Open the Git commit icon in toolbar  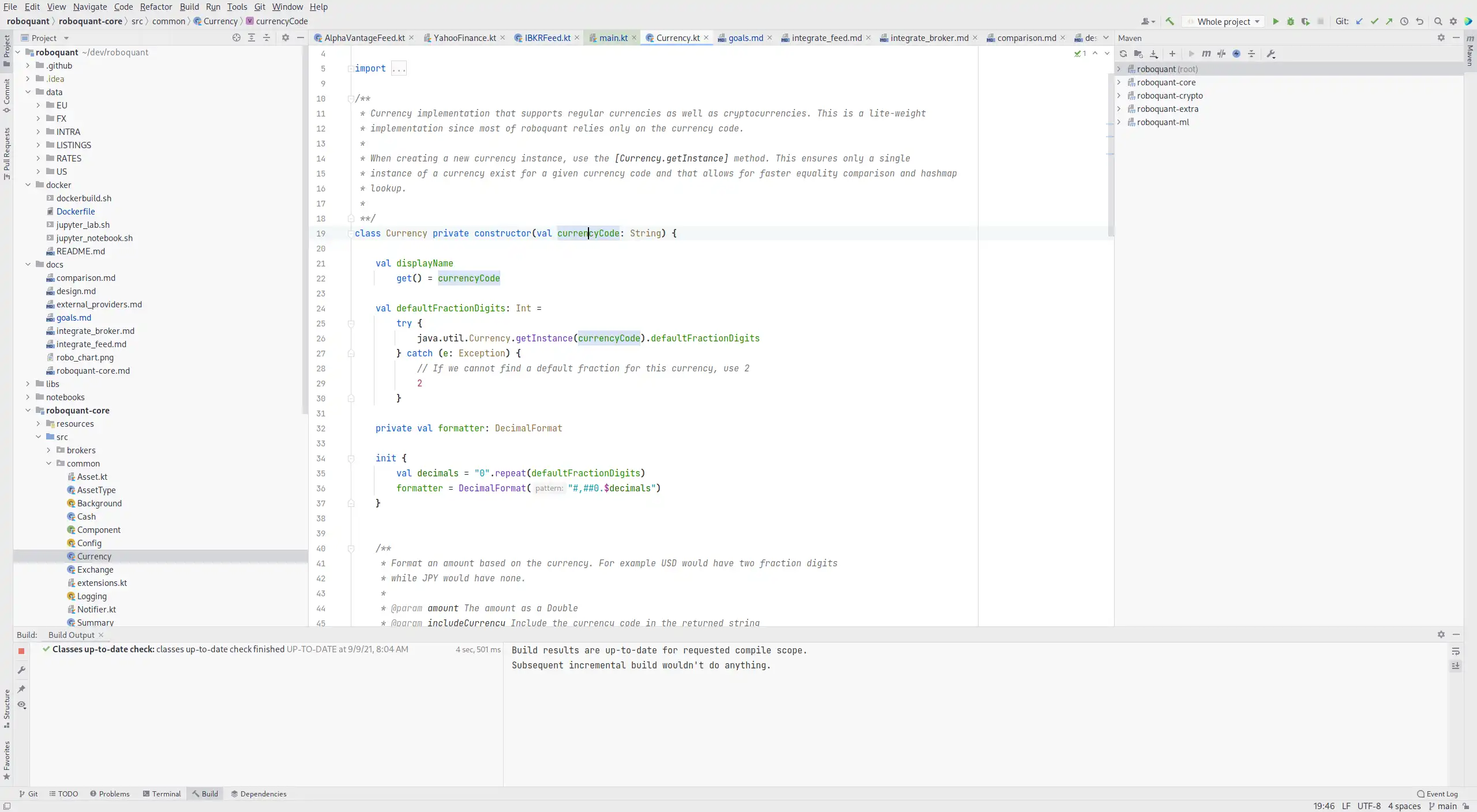coord(1374,21)
